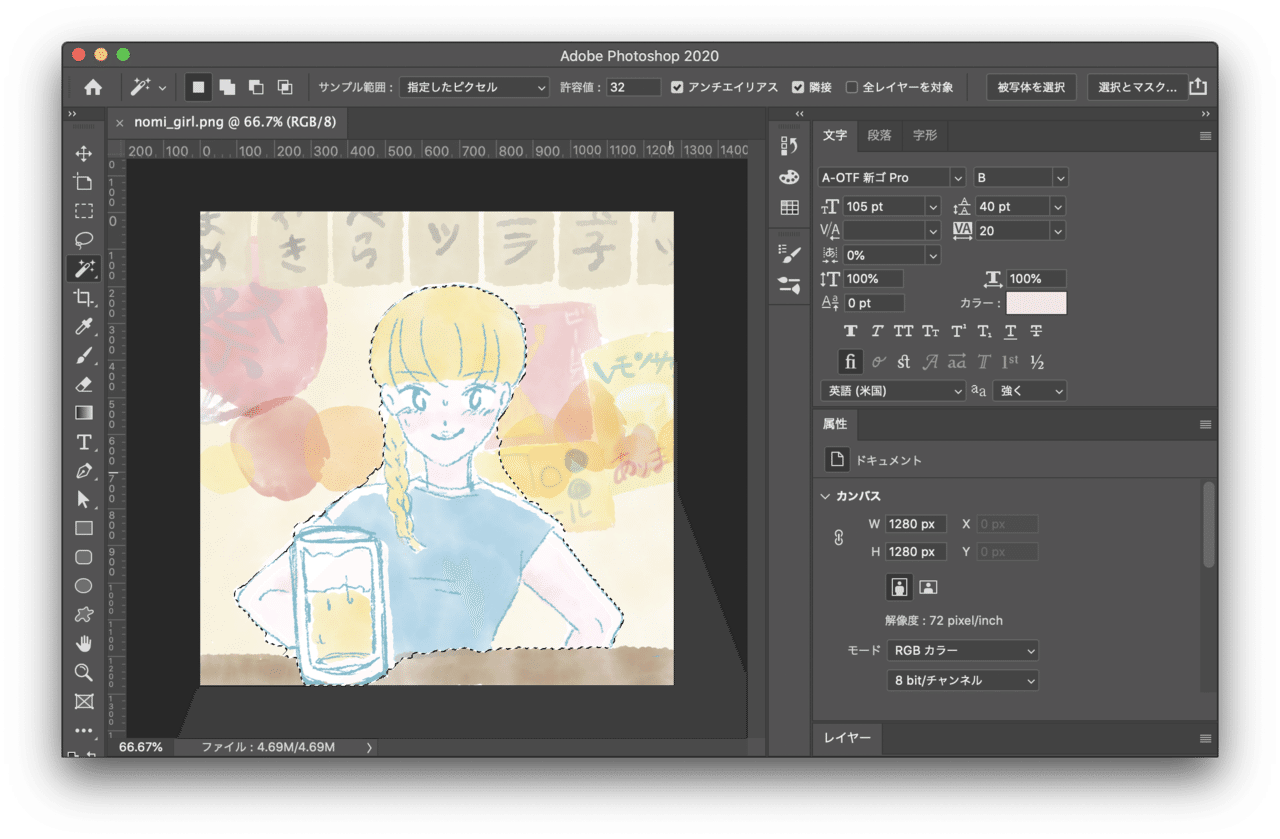
Task: Click the 選択とマスク... button
Action: click(x=1137, y=87)
